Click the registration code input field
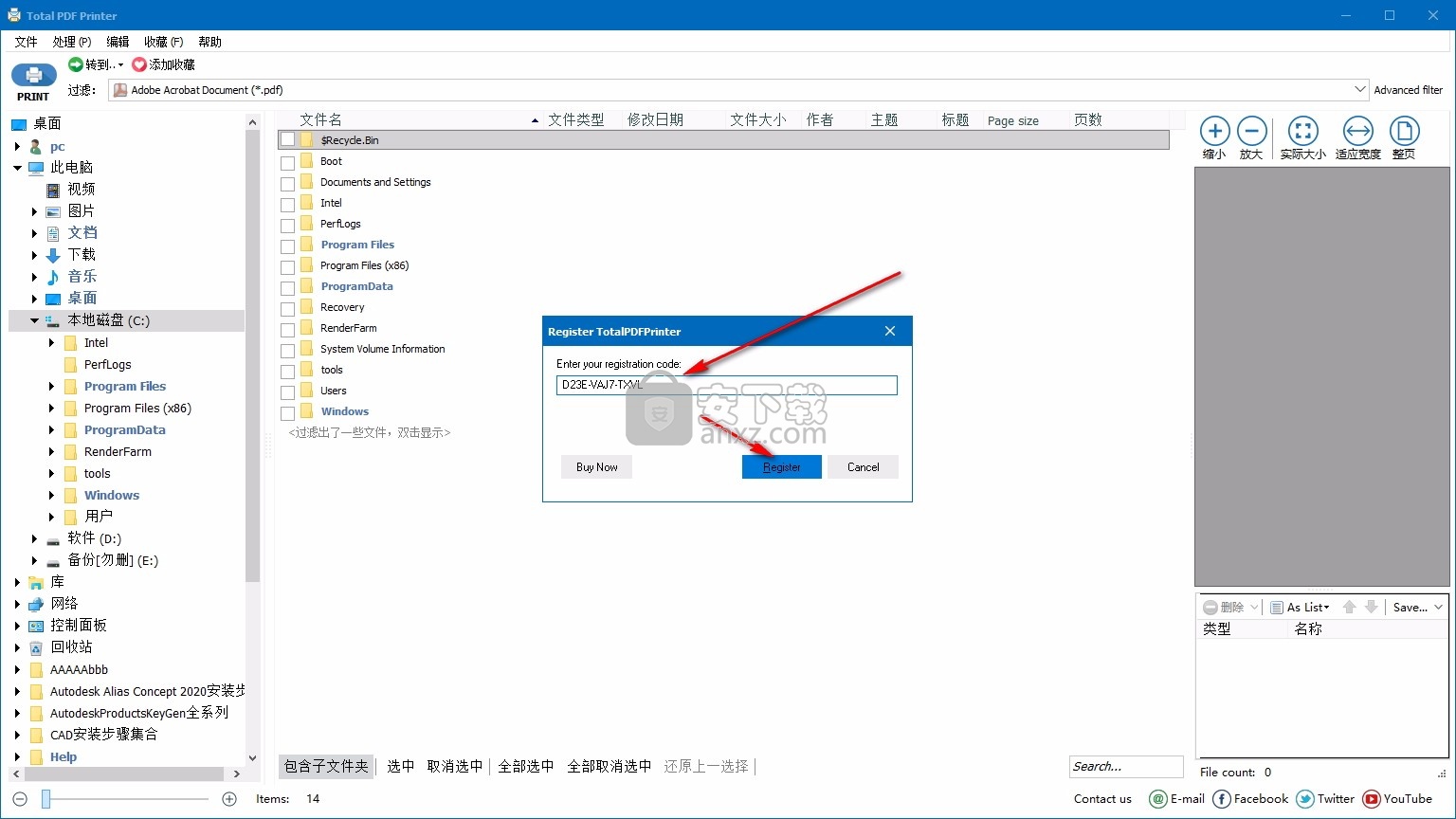The image size is (1456, 819). coord(727,385)
